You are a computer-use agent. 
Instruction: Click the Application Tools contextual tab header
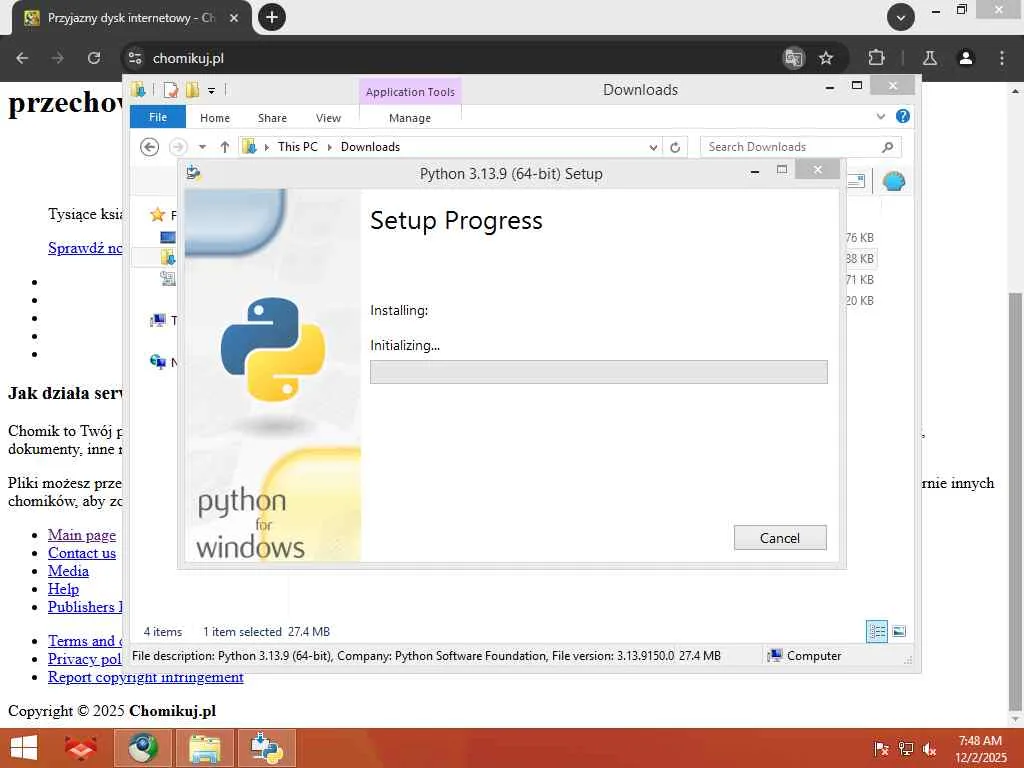(x=410, y=92)
